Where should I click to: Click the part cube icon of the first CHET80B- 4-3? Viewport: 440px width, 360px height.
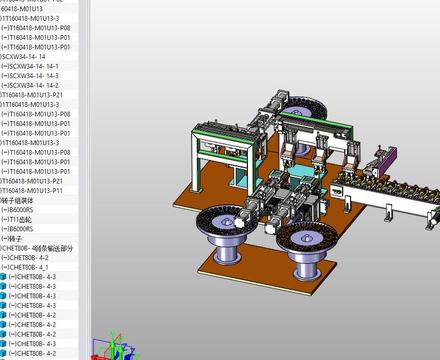point(3,277)
